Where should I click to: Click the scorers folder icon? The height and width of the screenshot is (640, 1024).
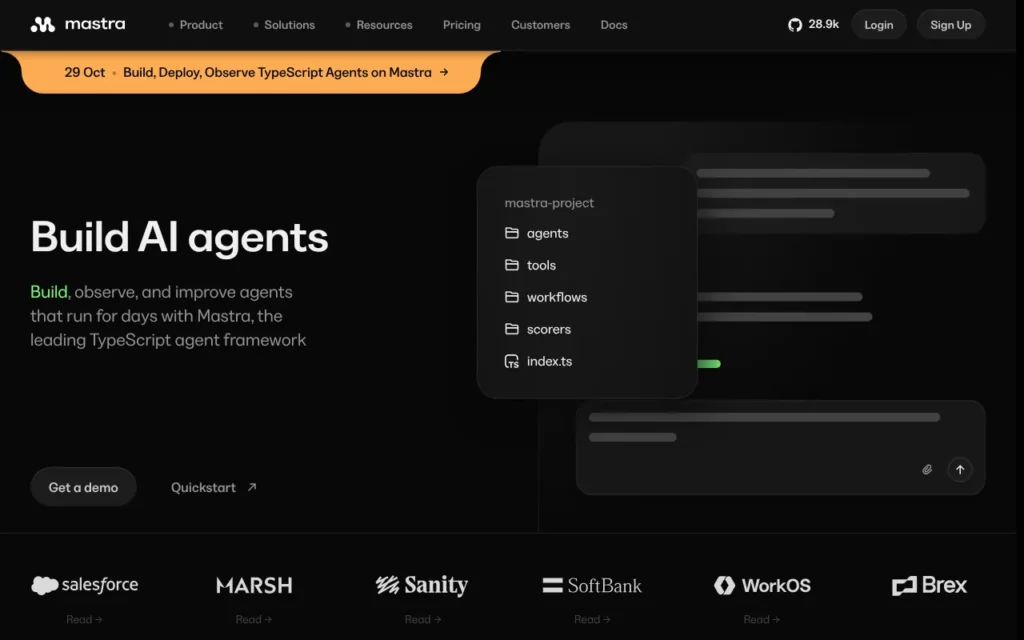pos(512,329)
